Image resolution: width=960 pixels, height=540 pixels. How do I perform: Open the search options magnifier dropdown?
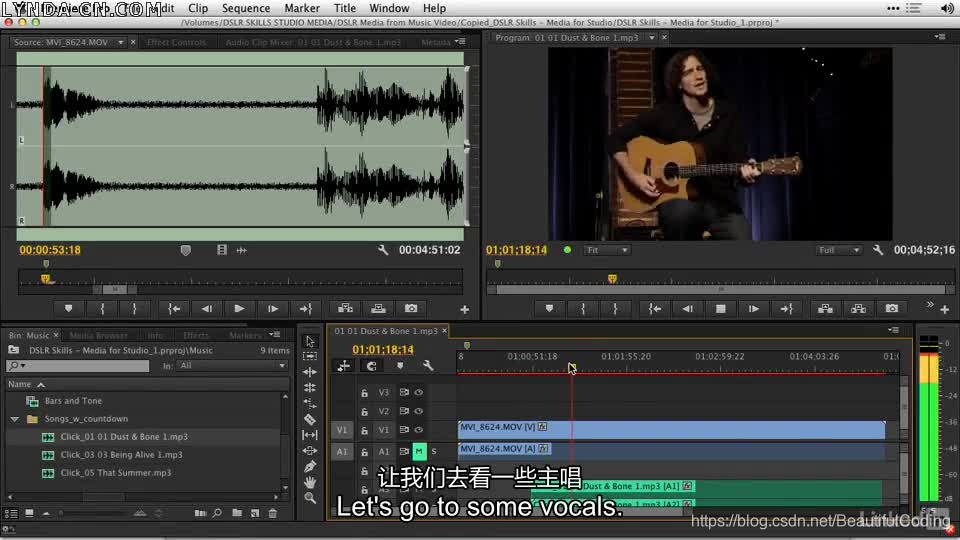click(17, 366)
